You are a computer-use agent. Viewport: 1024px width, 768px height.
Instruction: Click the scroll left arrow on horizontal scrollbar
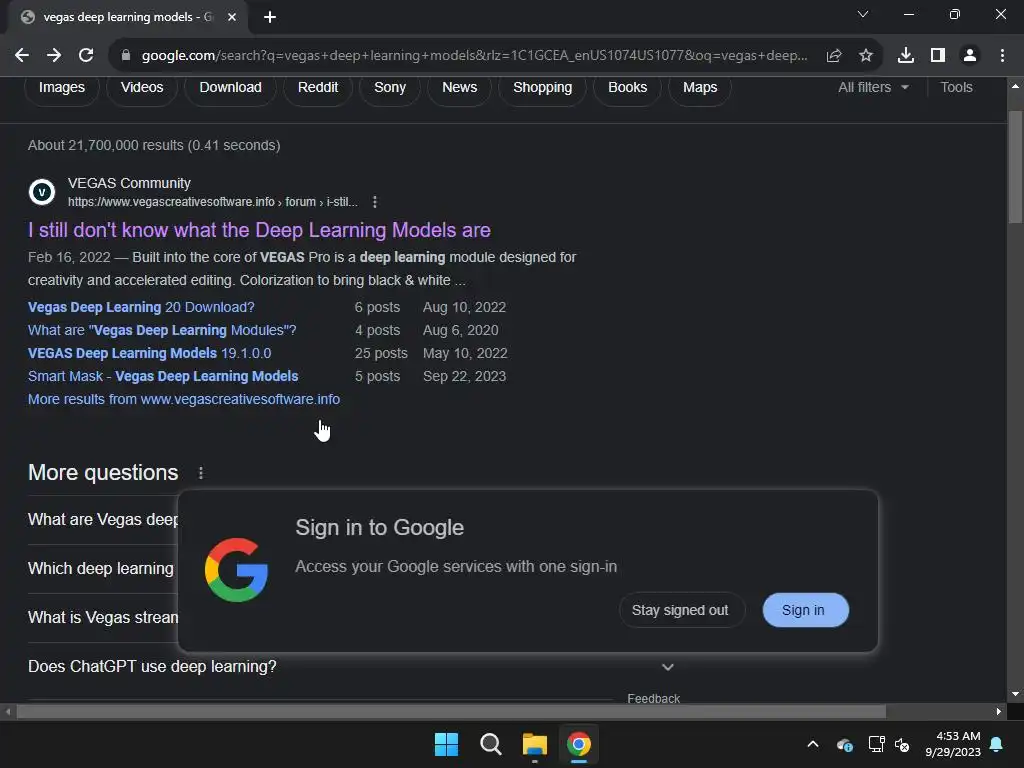click(x=7, y=711)
